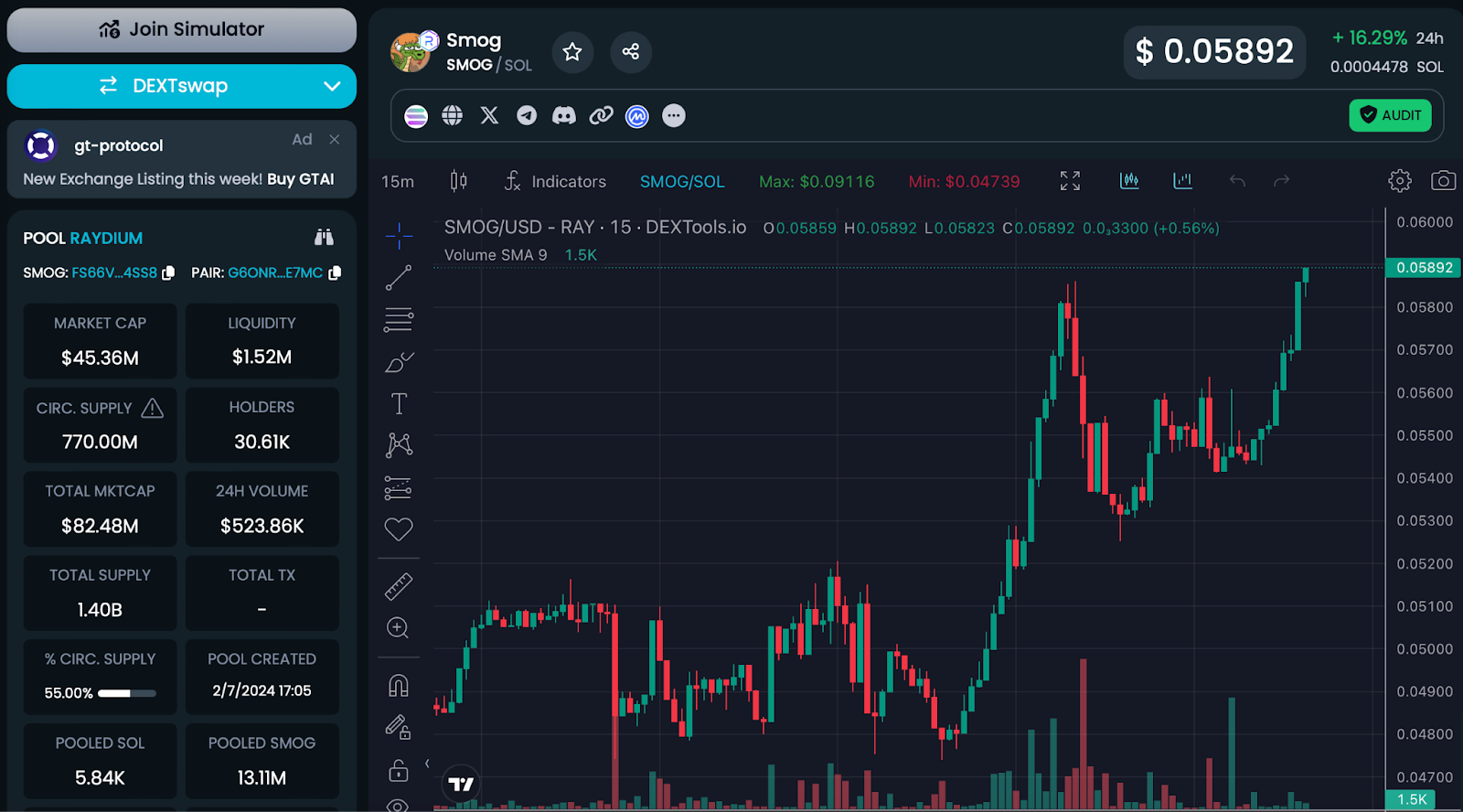The image size is (1463, 812).
Task: Click the 24H VOLUME $523.86K card
Action: [x=262, y=509]
